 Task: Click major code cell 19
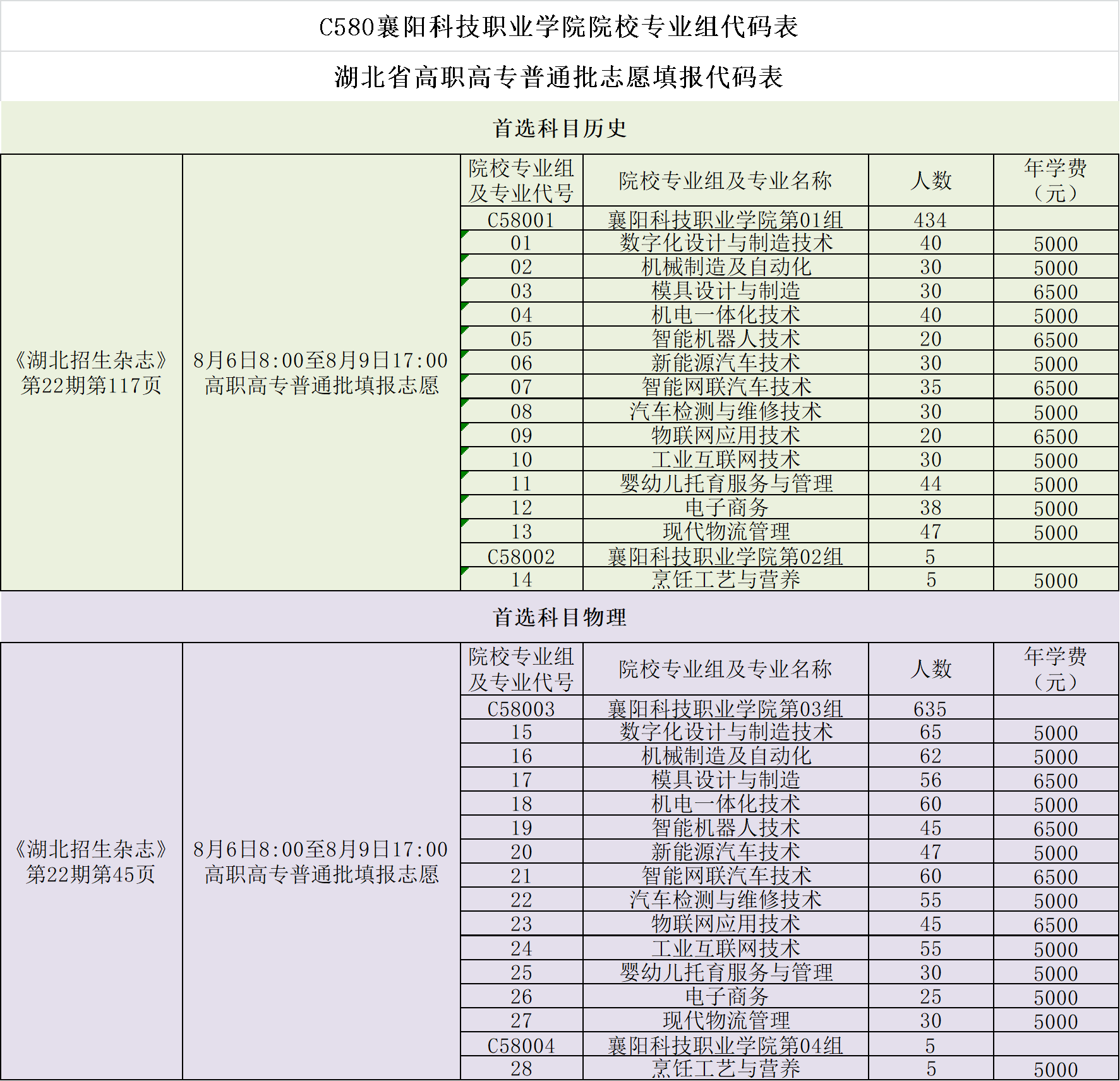point(521,828)
